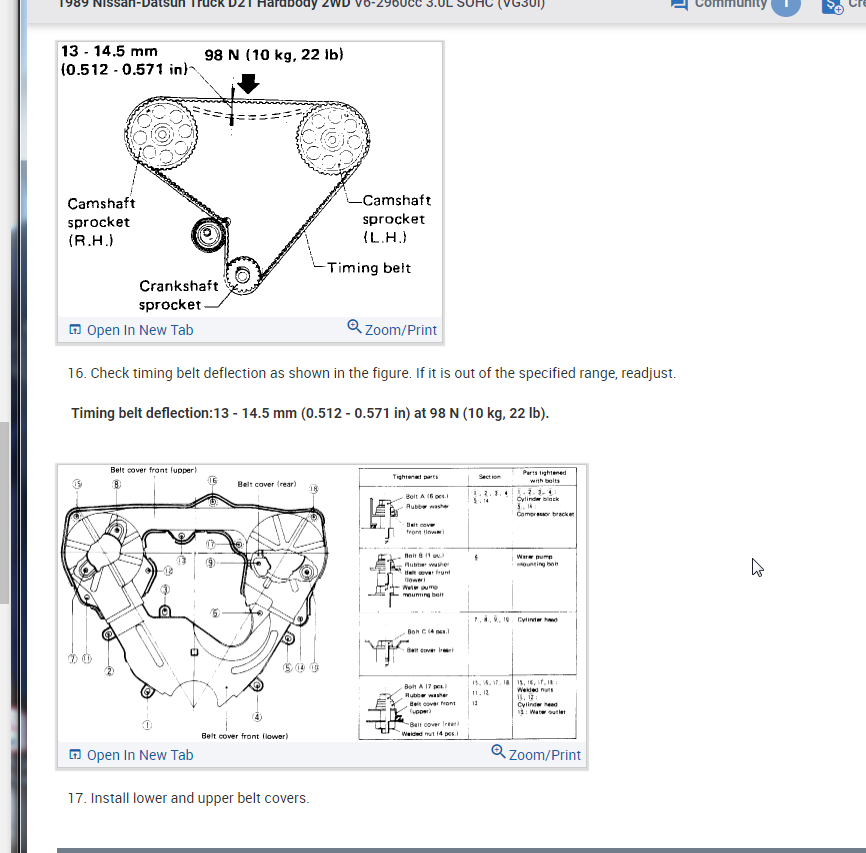Click the 1989 Nissan-Datsun Truck vehicle title
Viewport: 866px width, 853px height.
click(301, 4)
